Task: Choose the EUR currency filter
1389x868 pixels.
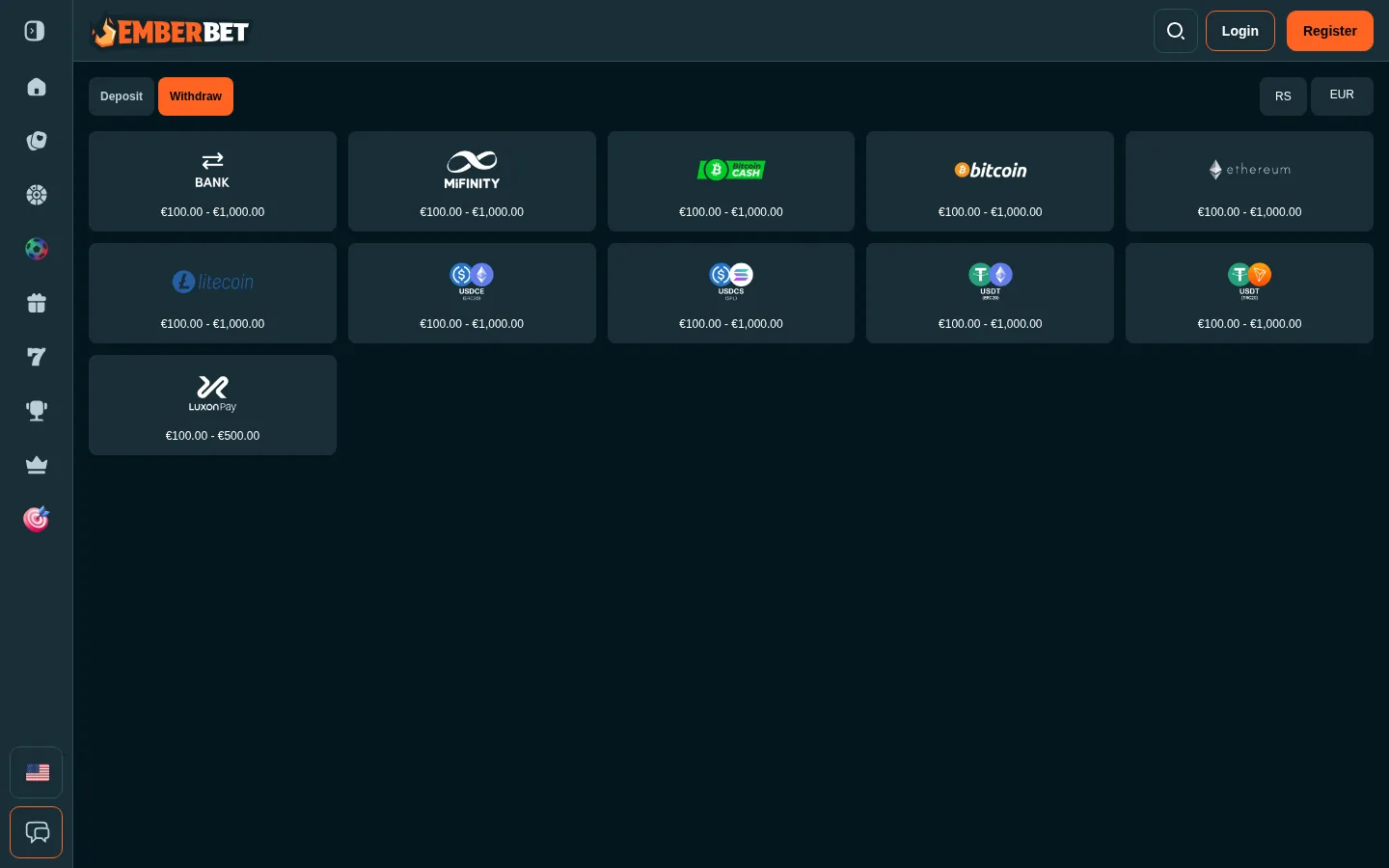Action: point(1342,96)
